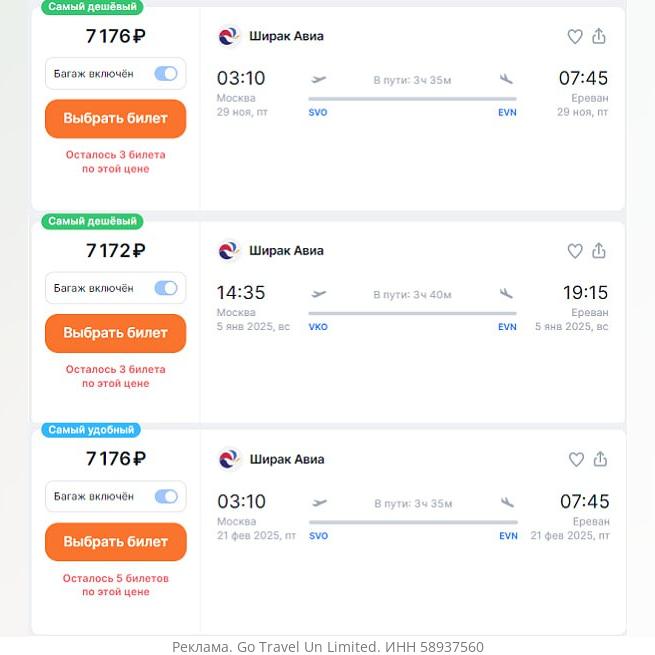Viewport: 655px width, 655px height.
Task: Disable baggage on the 21 фев ticket
Action: tap(165, 496)
